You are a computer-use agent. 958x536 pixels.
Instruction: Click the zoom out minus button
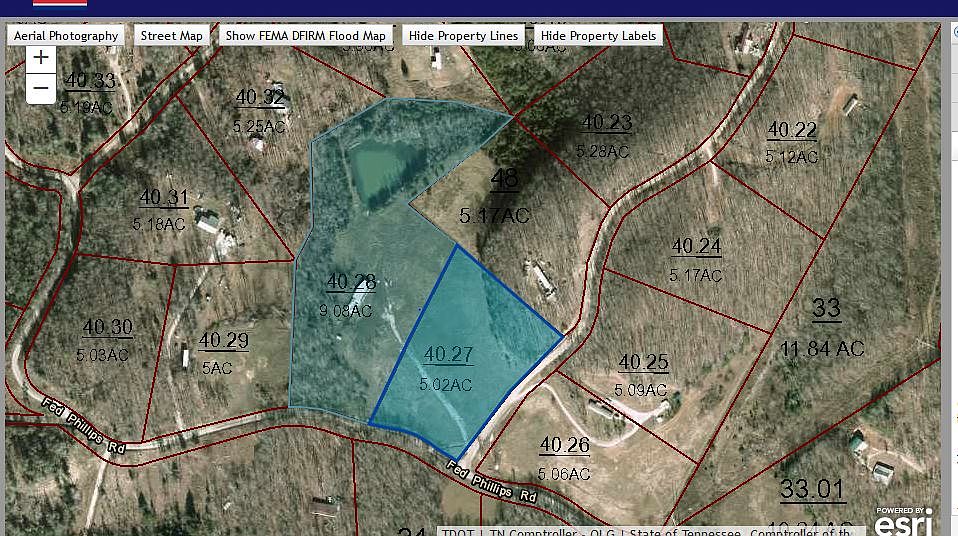click(41, 89)
